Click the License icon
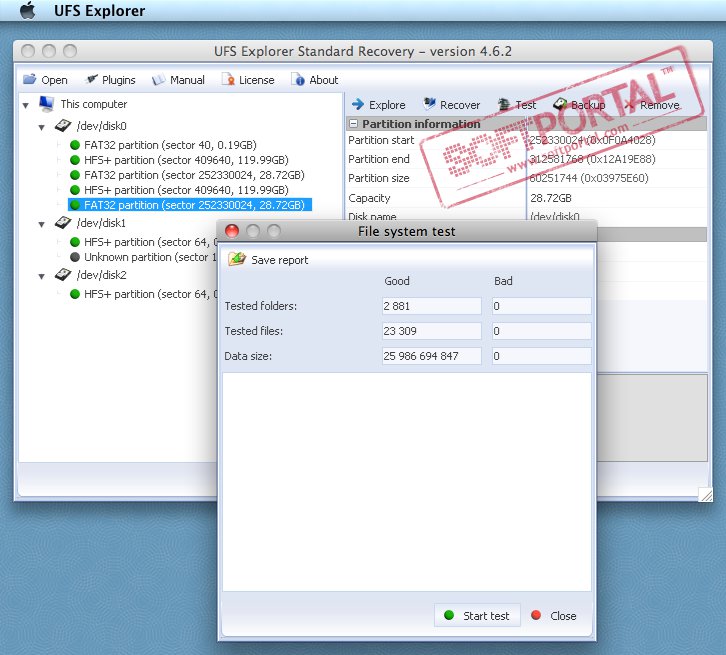The image size is (726, 655). coord(228,80)
